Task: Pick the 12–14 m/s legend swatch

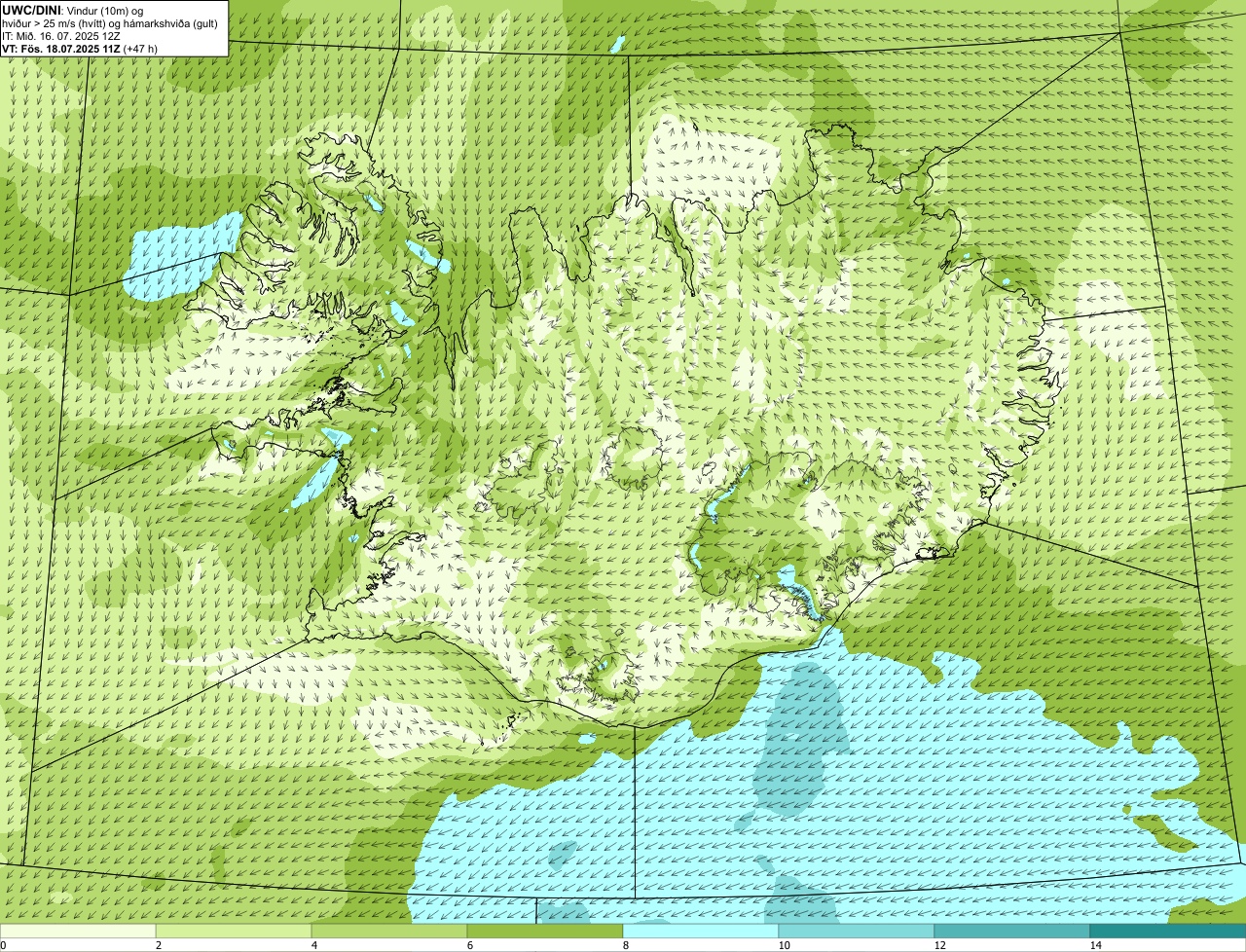Action: click(x=1012, y=931)
